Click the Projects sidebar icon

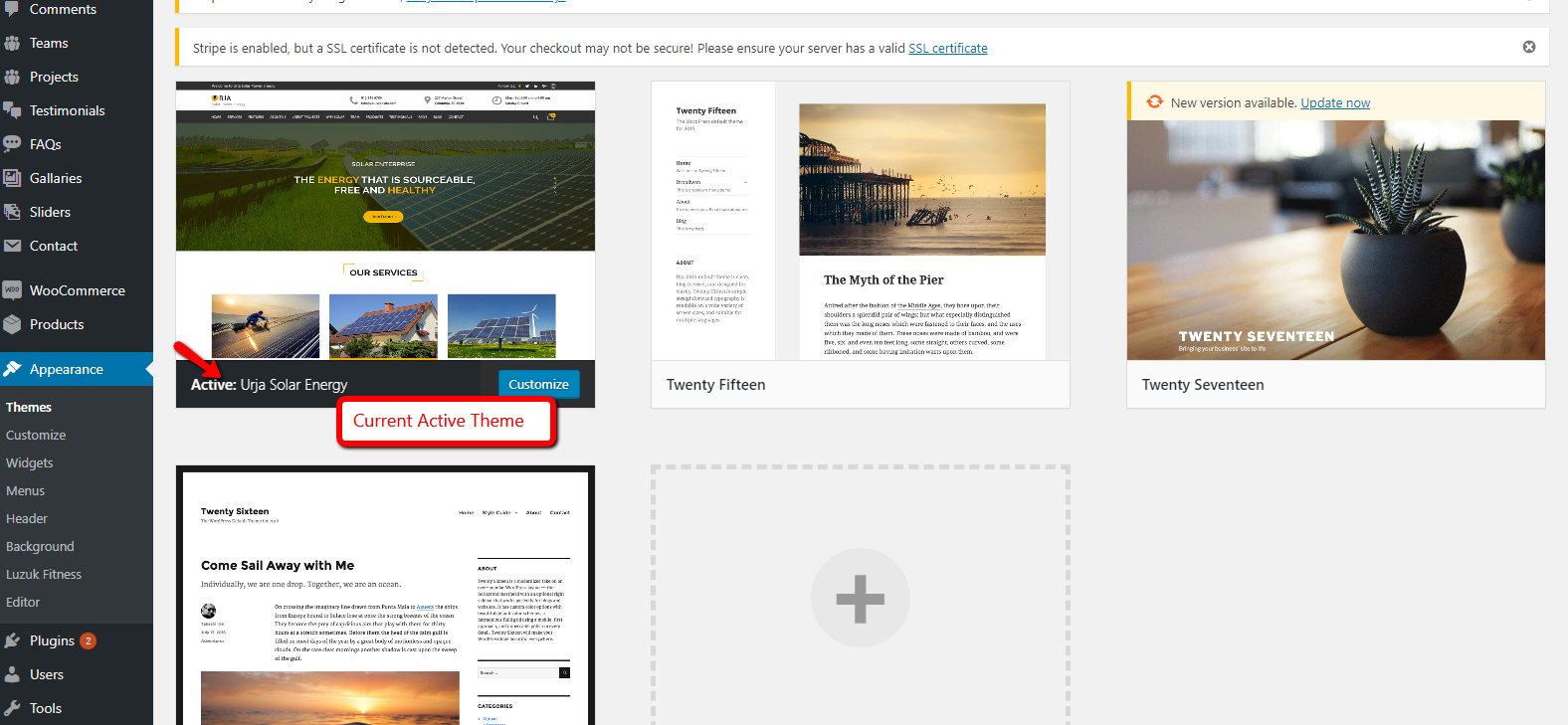coord(12,77)
